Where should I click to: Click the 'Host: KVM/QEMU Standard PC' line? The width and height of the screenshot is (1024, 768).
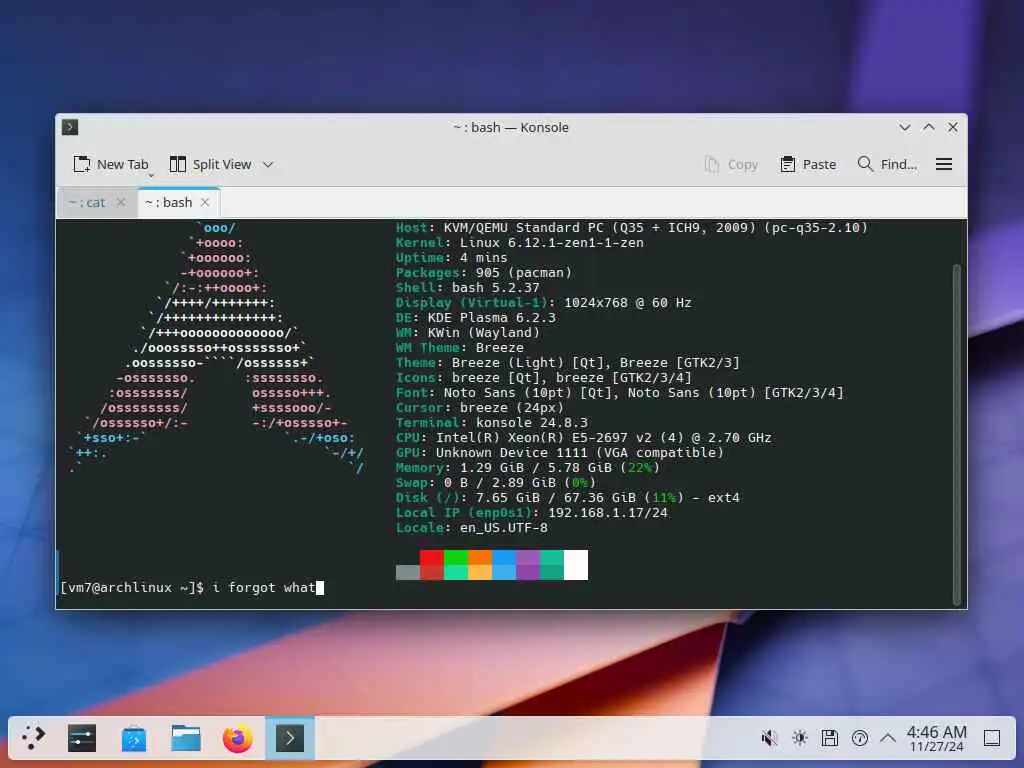tap(632, 228)
